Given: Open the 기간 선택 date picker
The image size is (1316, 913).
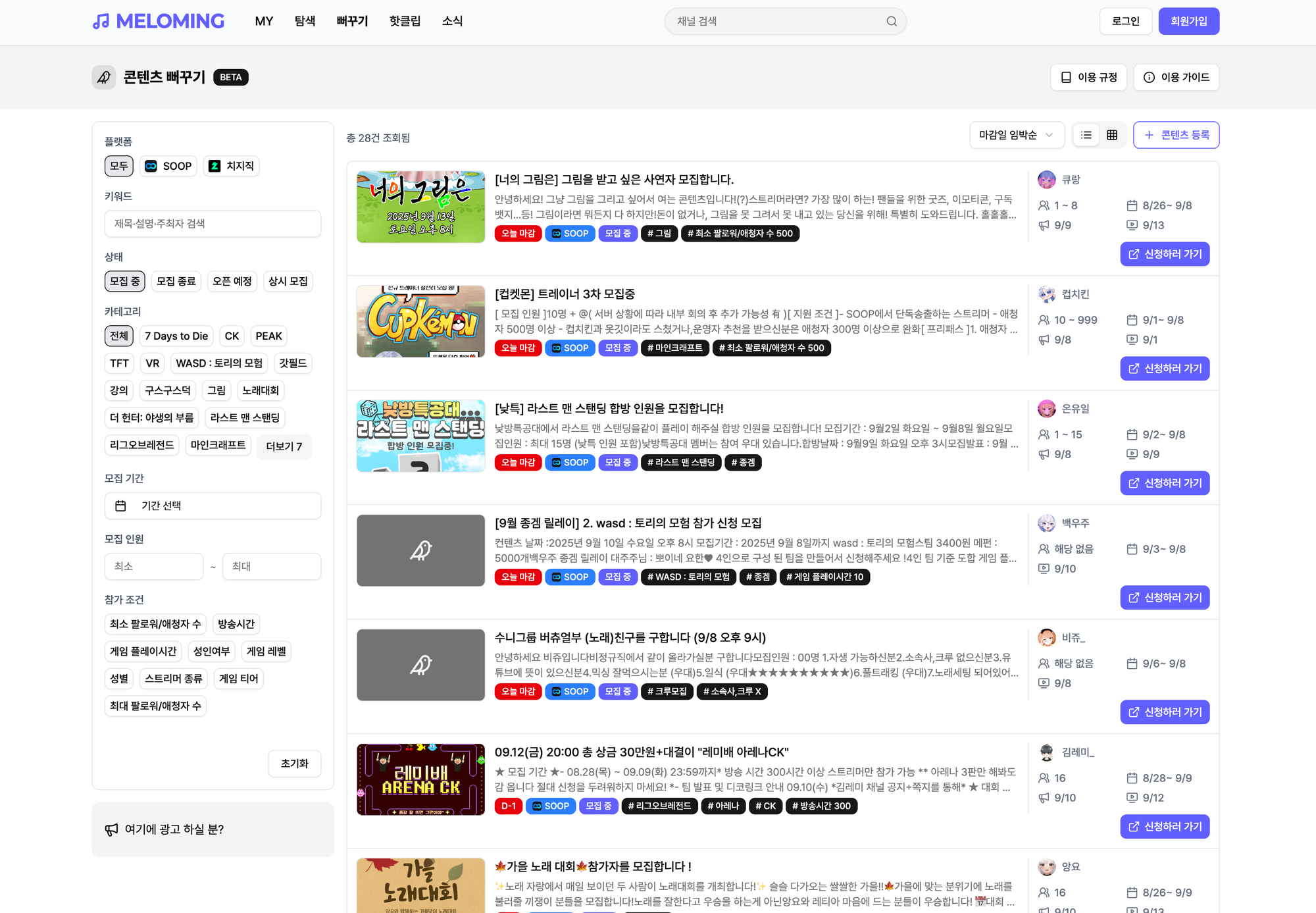Looking at the screenshot, I should (213, 506).
